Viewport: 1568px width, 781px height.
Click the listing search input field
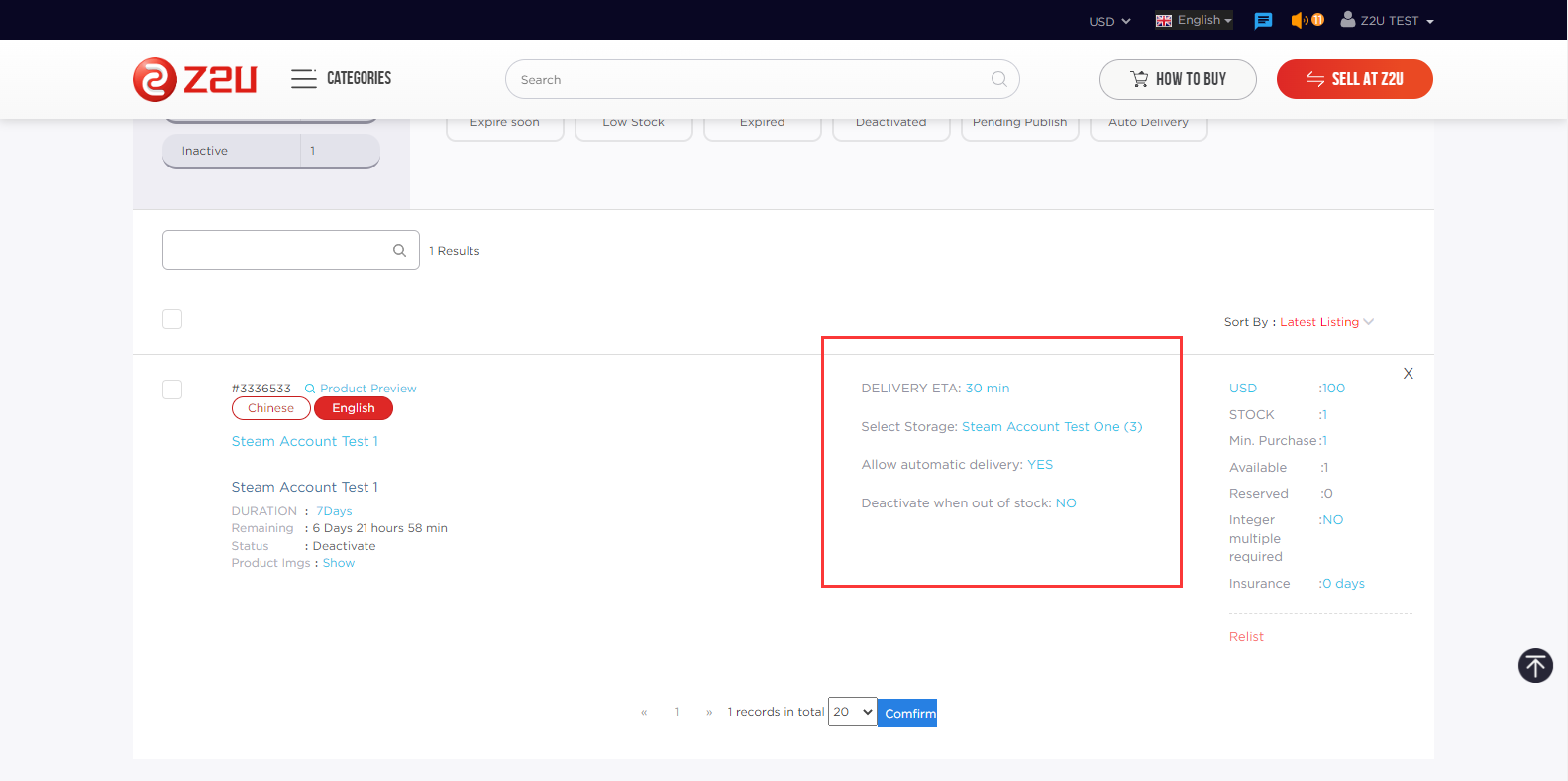point(277,250)
